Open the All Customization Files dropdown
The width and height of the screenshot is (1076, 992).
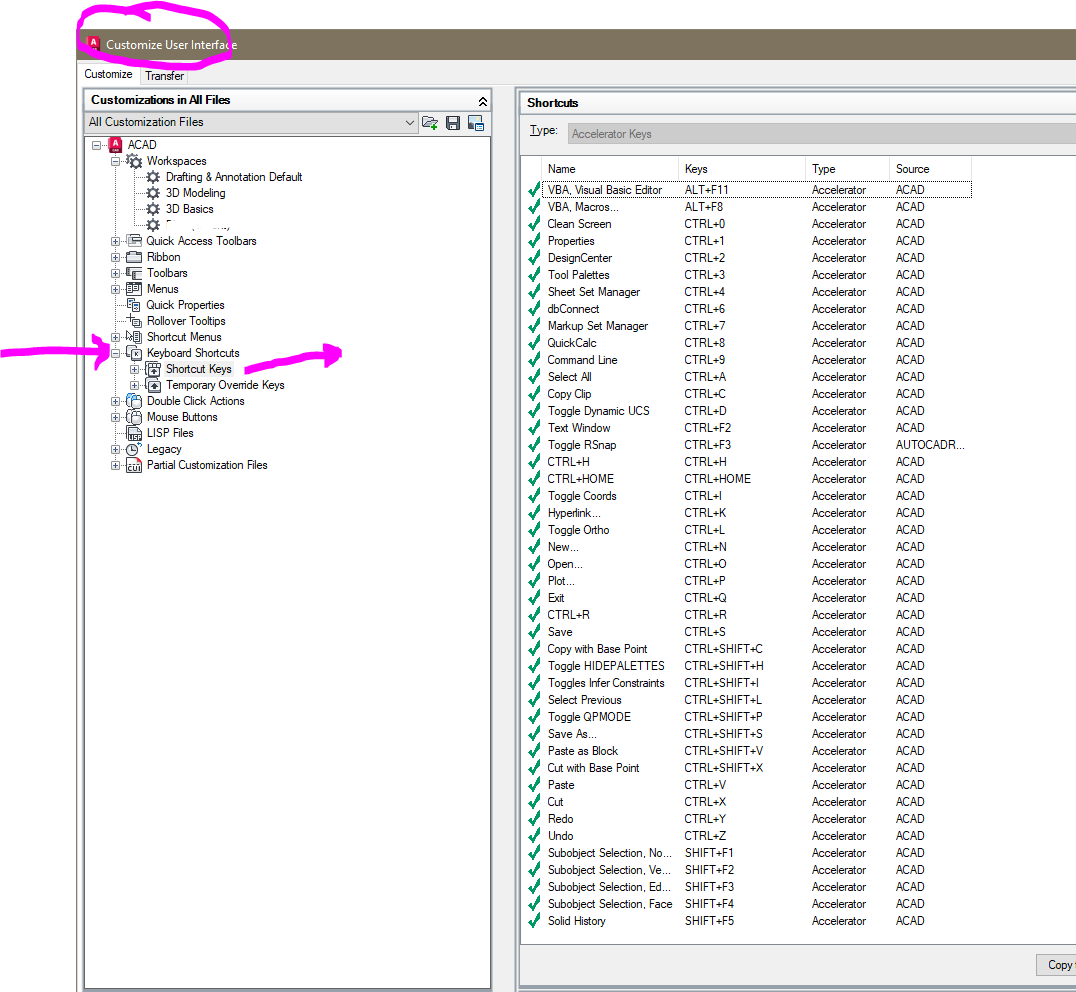pyautogui.click(x=412, y=122)
